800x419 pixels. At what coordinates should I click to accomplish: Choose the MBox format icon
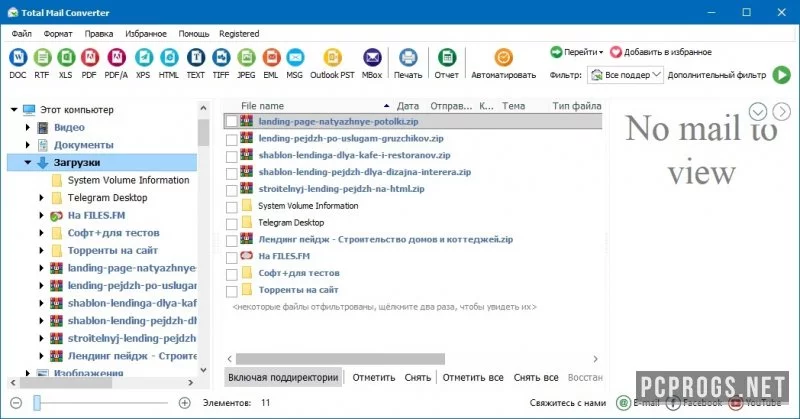(372, 58)
